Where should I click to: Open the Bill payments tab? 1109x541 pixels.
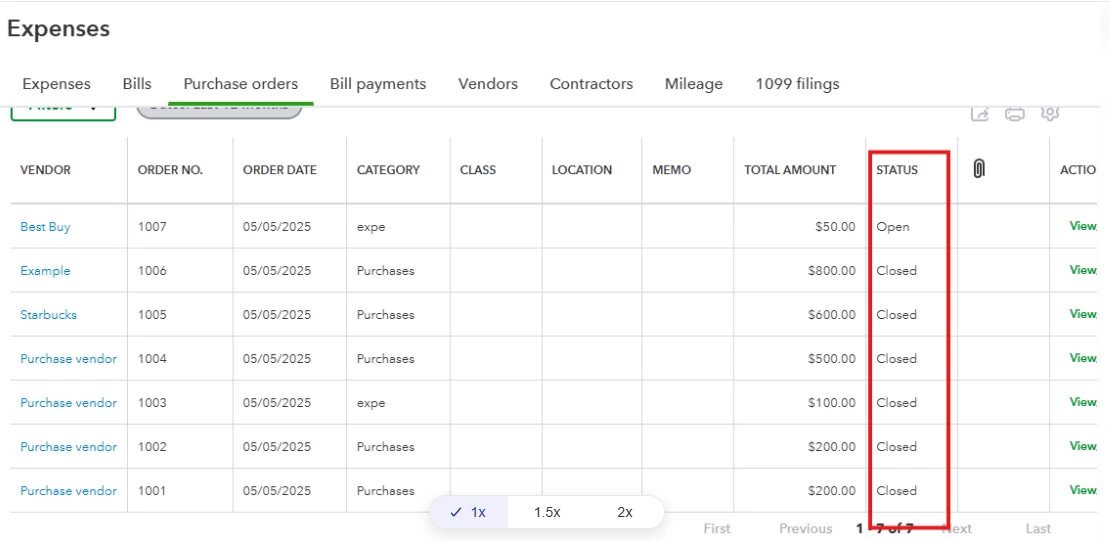[x=378, y=84]
